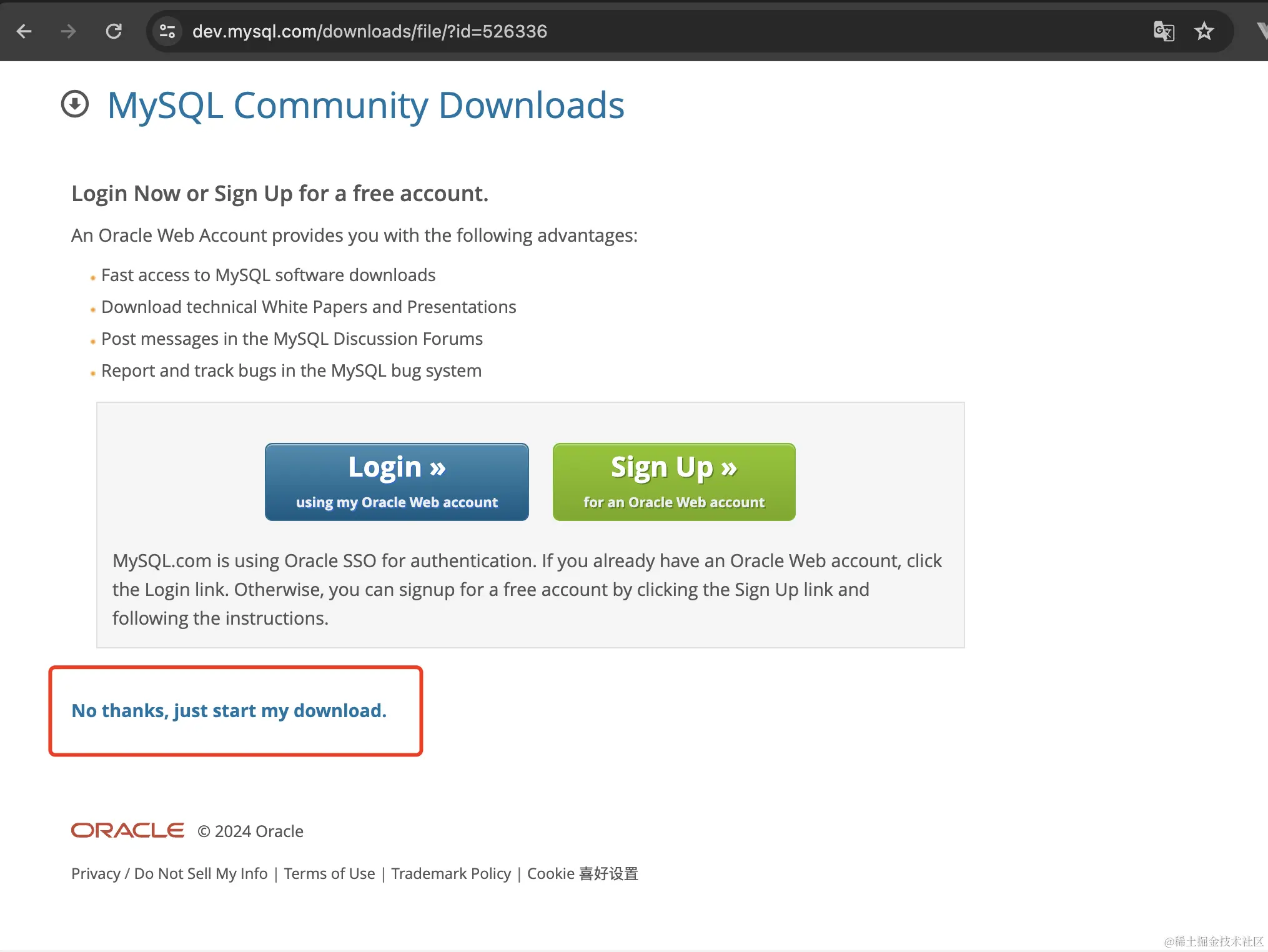Image resolution: width=1268 pixels, height=952 pixels.
Task: Open Cookie 喜好设置 preferences link
Action: pos(582,873)
